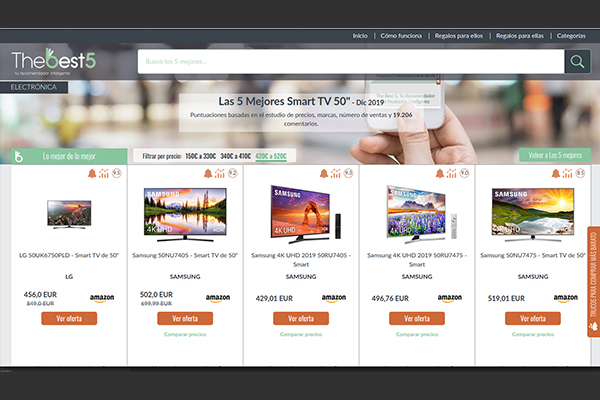This screenshot has height=400, width=600.
Task: Click the search magnifier button
Action: tap(577, 62)
